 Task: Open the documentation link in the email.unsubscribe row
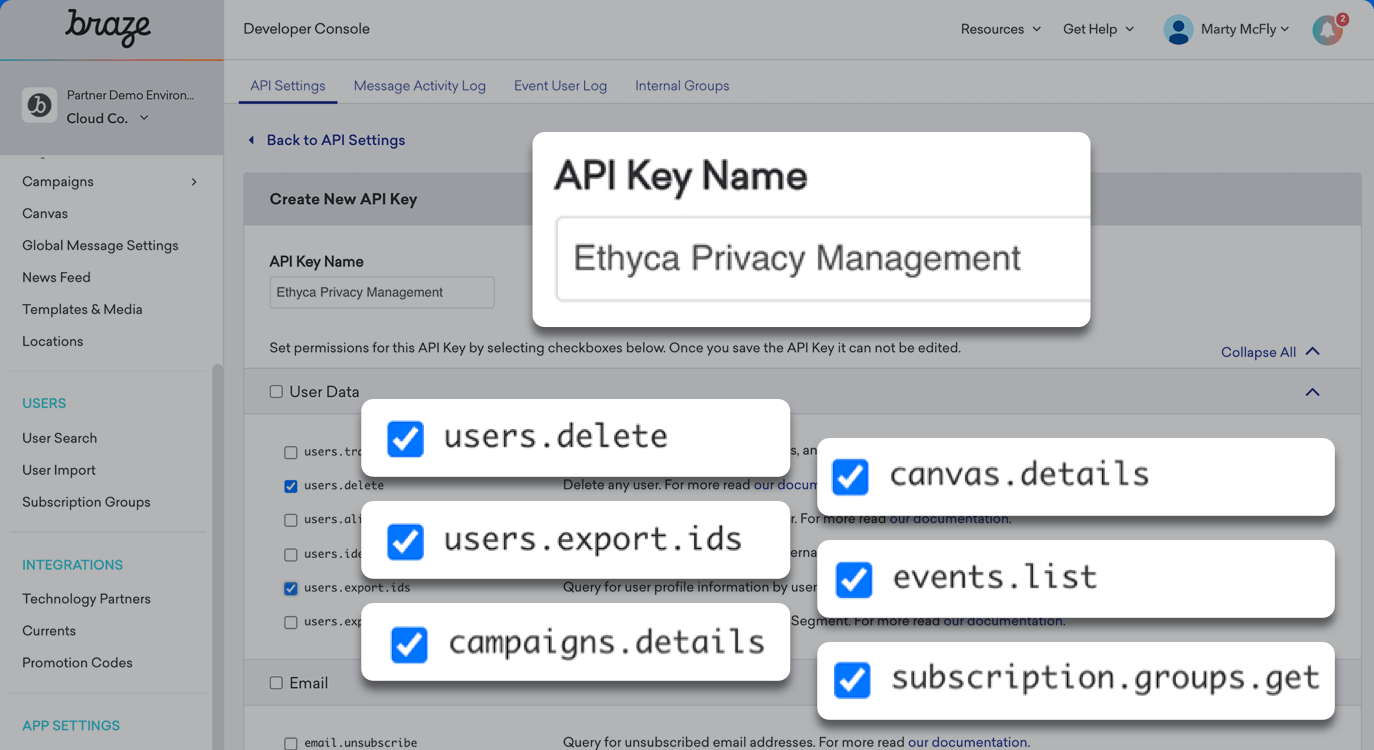click(967, 743)
